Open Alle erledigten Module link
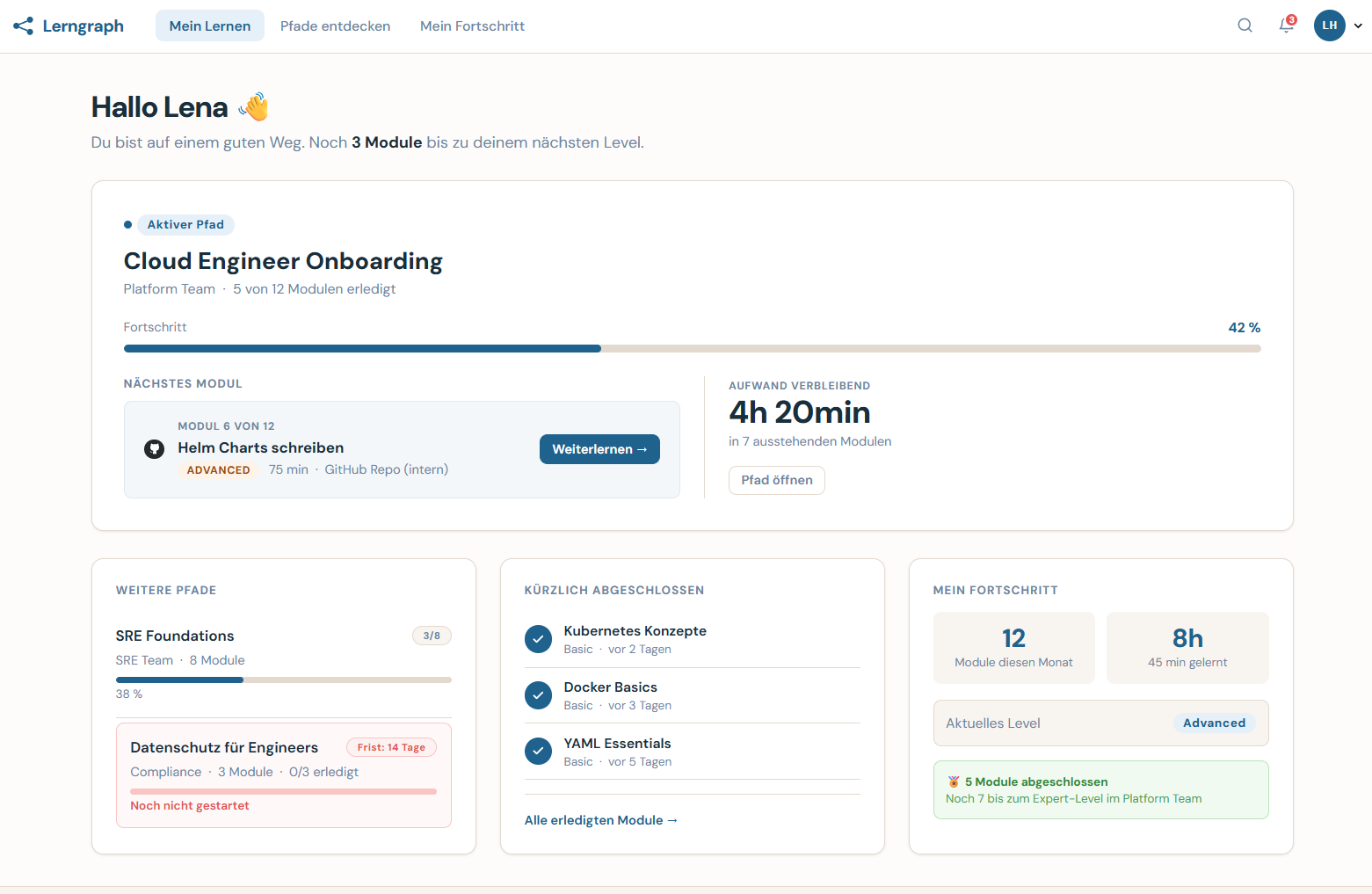The height and width of the screenshot is (894, 1372). [601, 820]
